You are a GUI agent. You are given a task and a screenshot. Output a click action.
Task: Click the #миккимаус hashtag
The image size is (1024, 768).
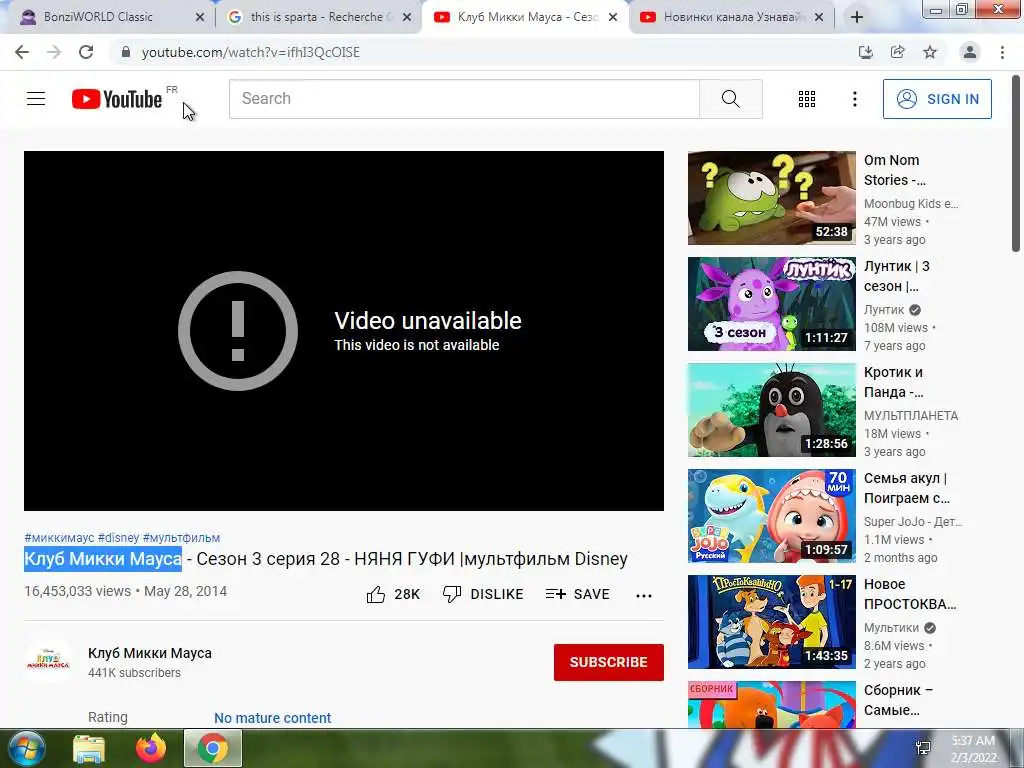pyautogui.click(x=59, y=537)
